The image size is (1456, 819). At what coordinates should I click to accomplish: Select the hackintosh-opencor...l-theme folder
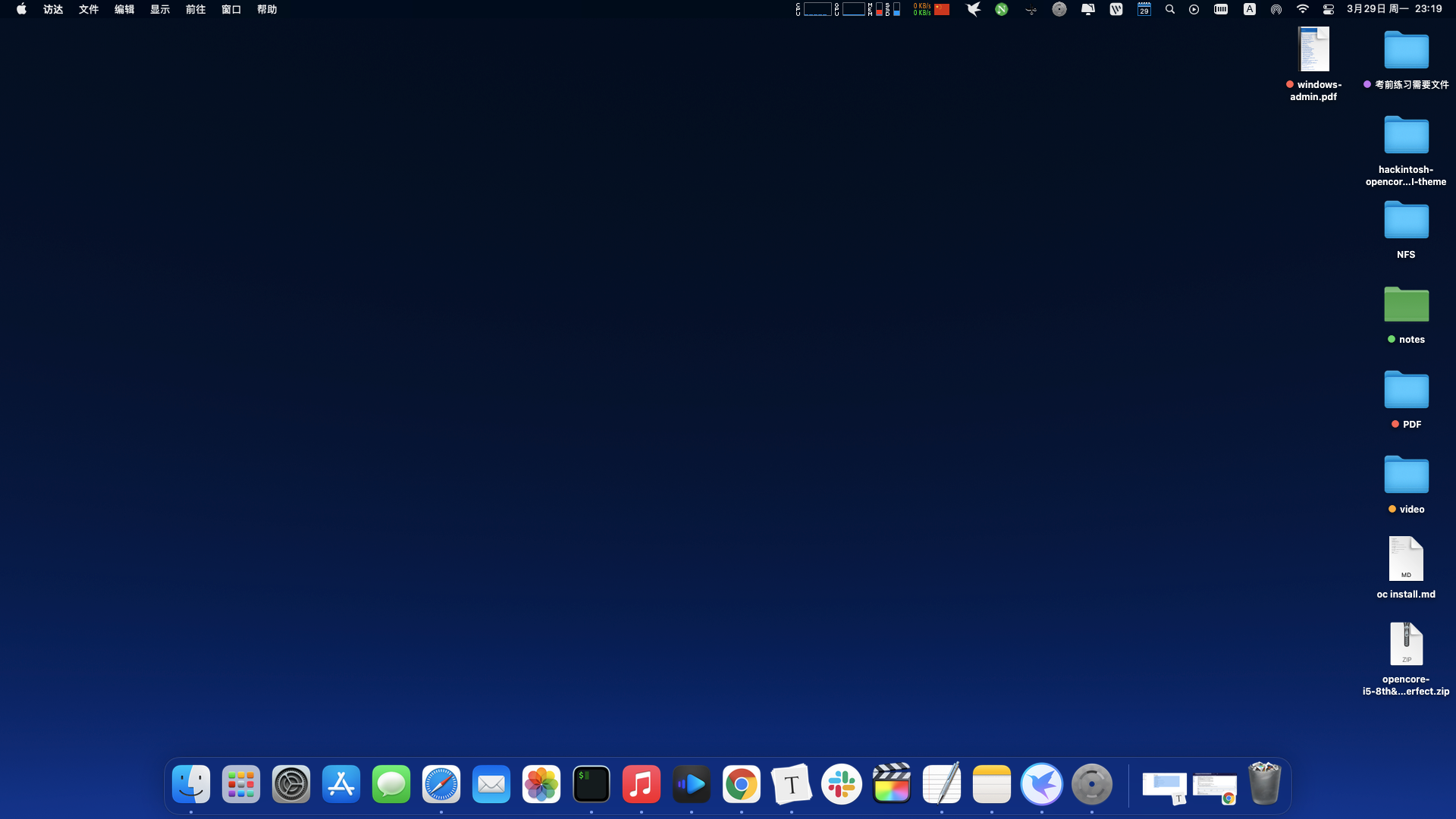click(x=1406, y=150)
